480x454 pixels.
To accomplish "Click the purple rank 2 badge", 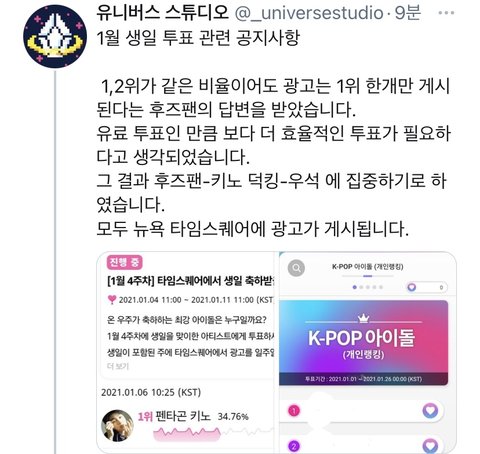I will tap(294, 446).
